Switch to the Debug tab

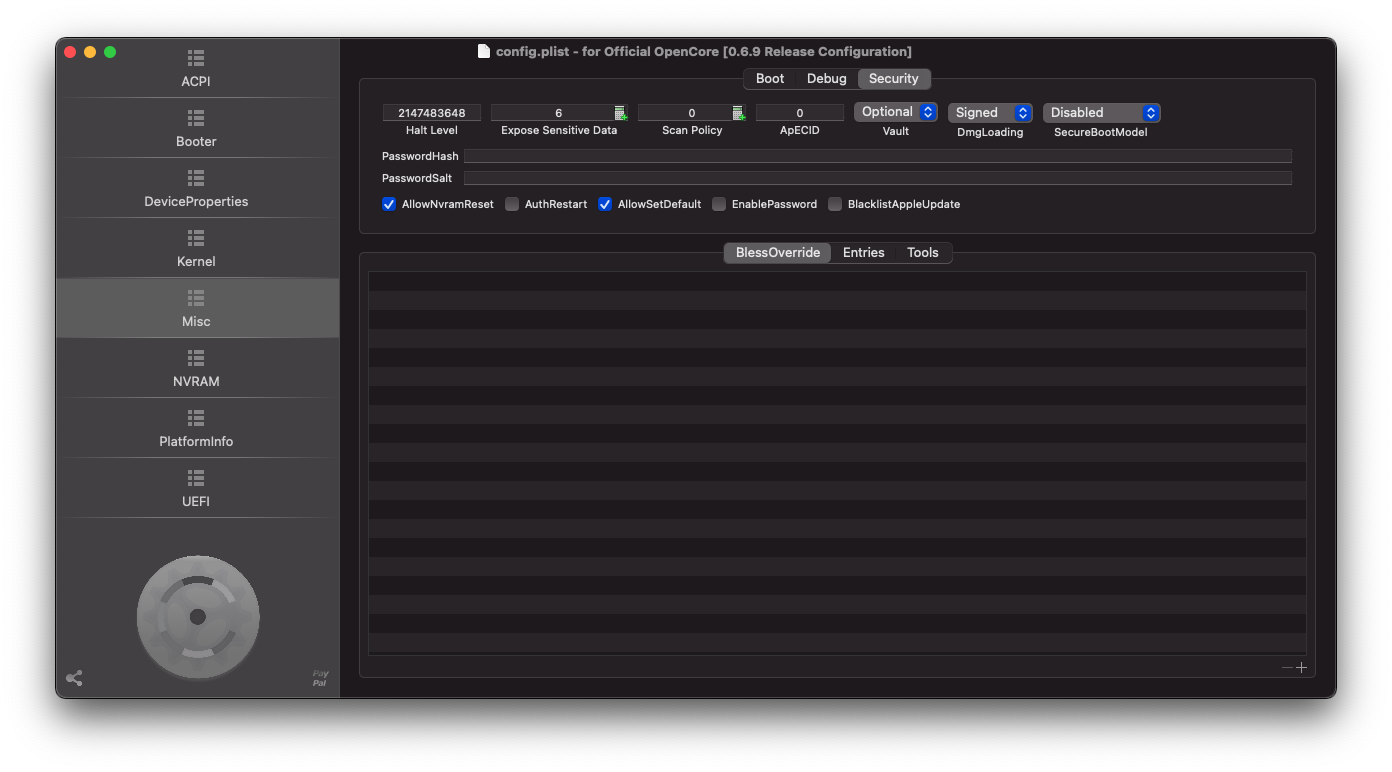pos(826,79)
